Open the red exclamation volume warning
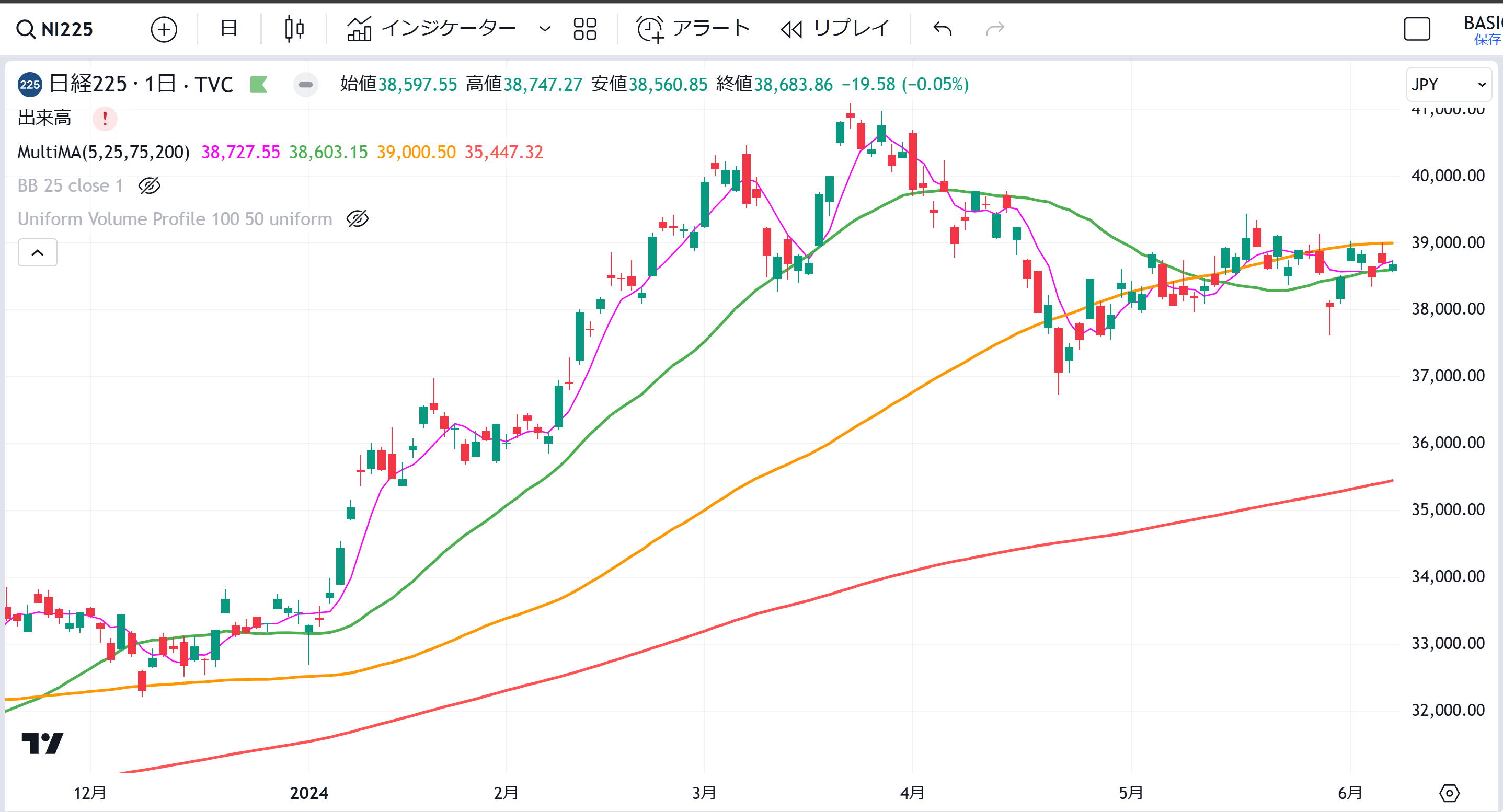 coord(105,119)
